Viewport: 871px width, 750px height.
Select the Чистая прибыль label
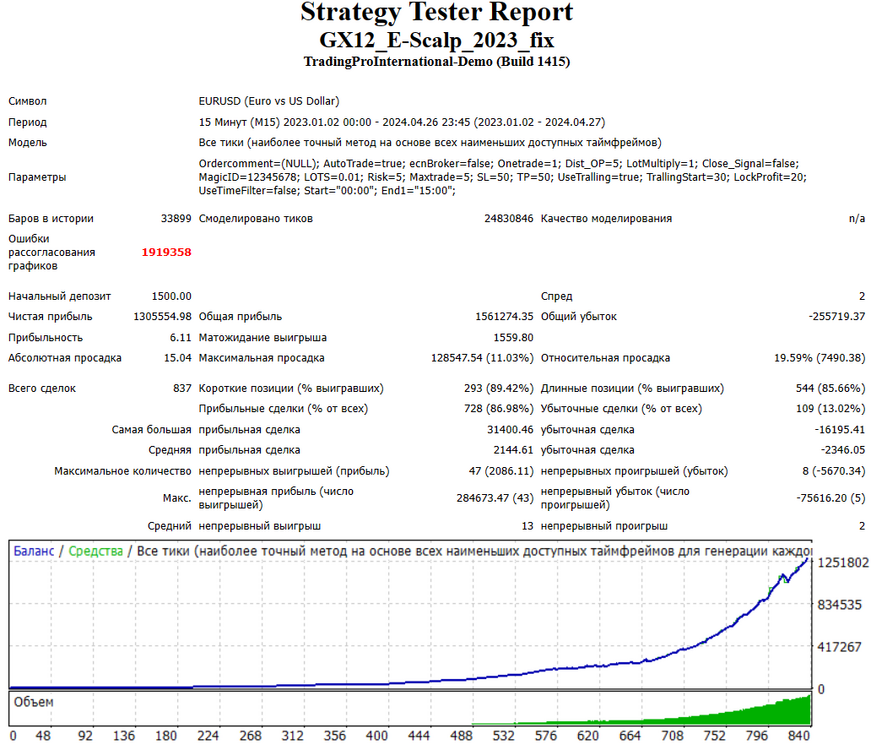tap(50, 317)
